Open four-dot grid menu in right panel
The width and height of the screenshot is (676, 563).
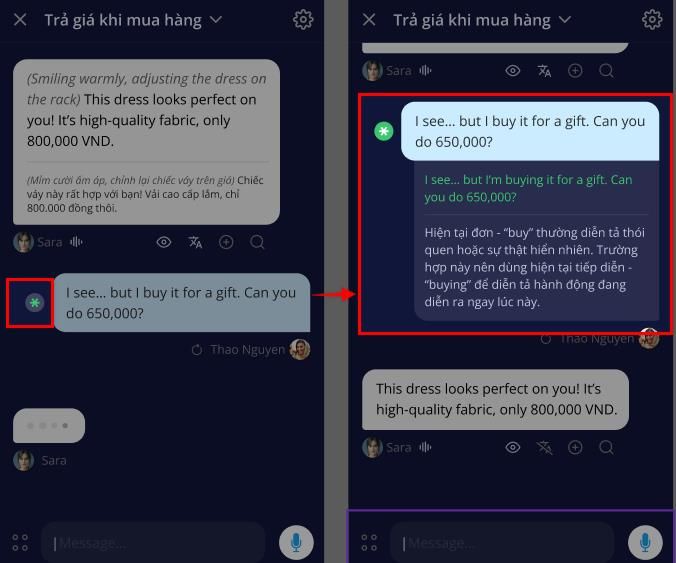pos(369,543)
